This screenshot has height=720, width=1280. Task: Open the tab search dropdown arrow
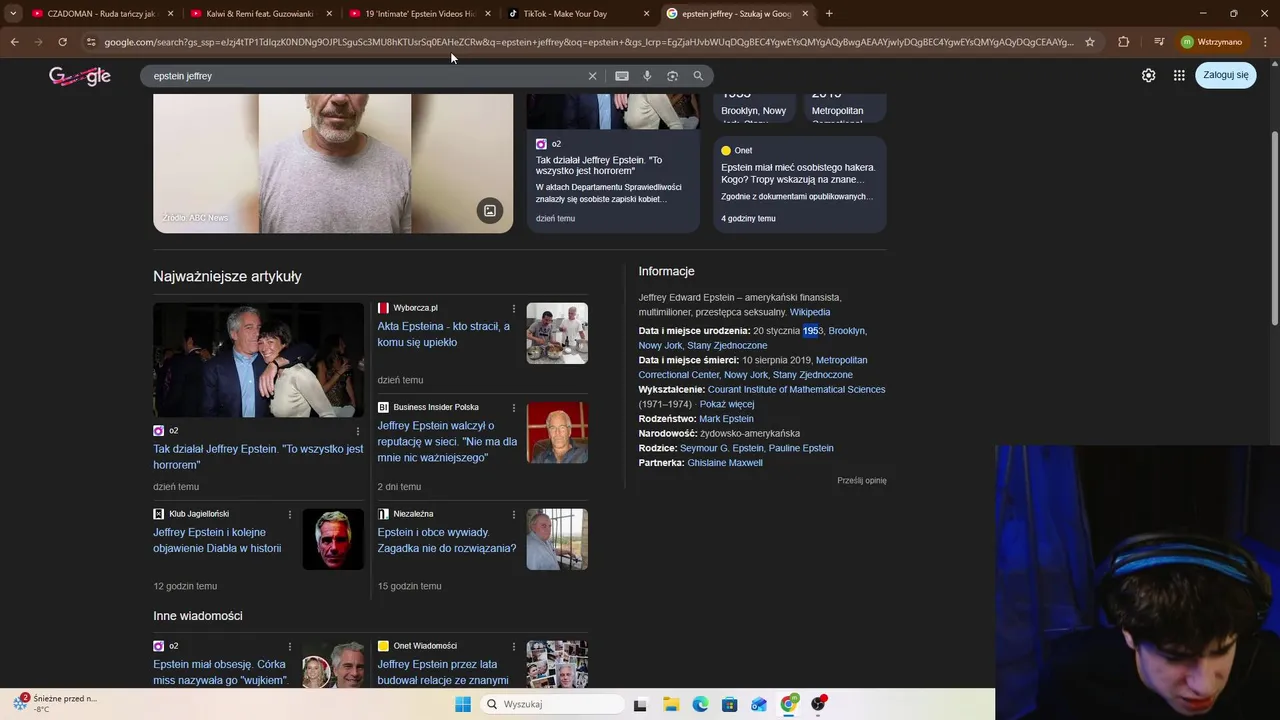[13, 14]
